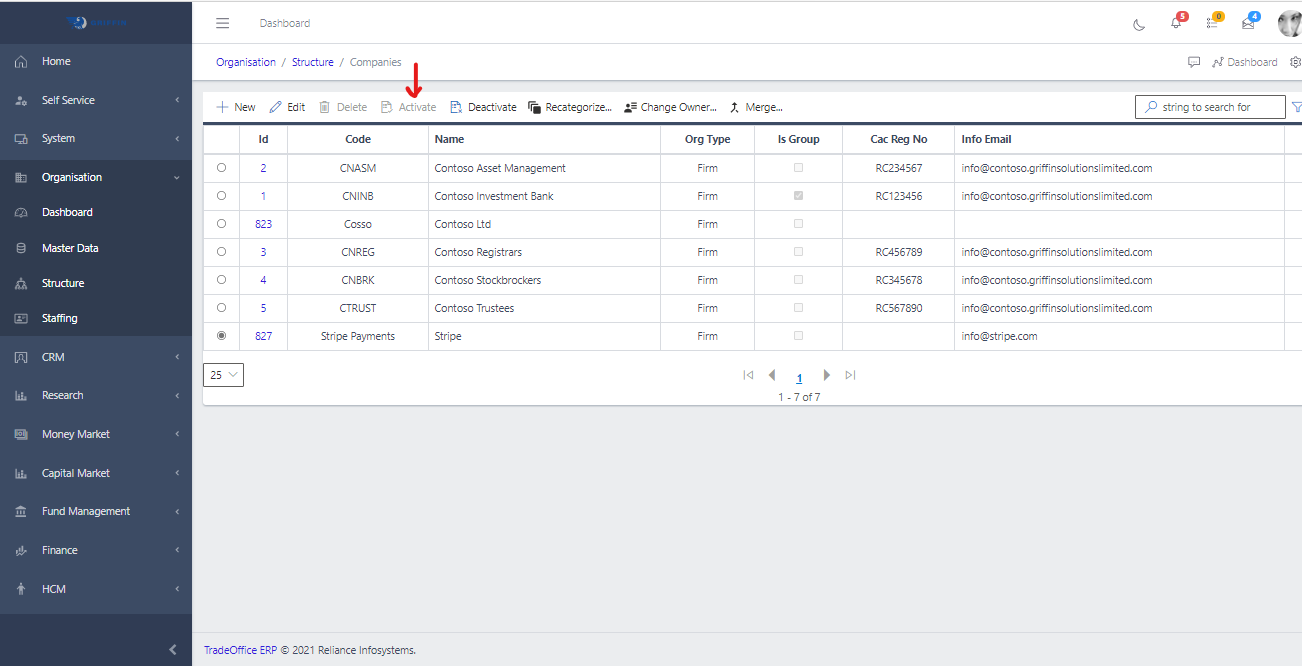
Task: Collapse sidebar using bottom arrow
Action: (173, 649)
